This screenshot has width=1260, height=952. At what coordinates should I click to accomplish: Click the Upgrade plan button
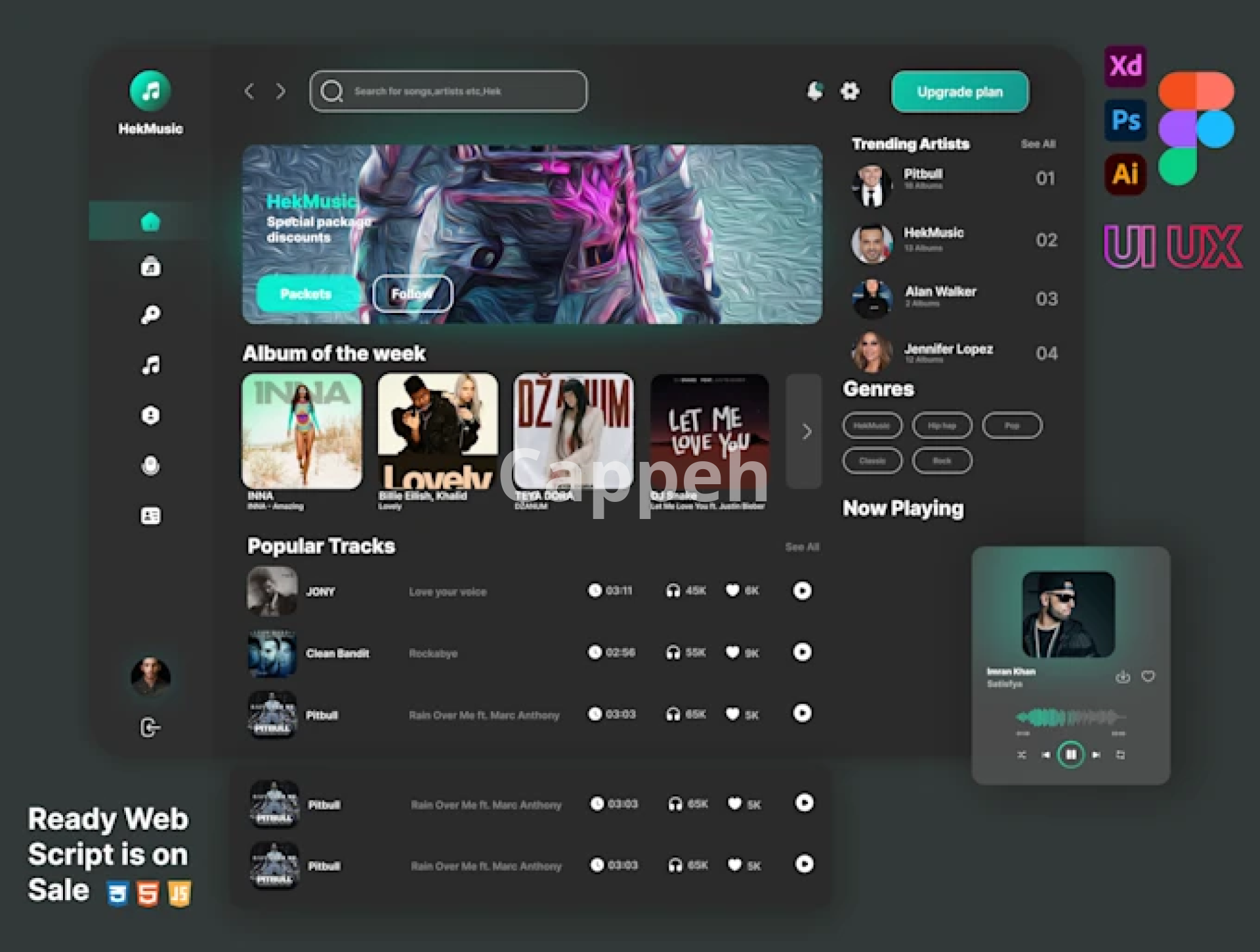pos(959,92)
